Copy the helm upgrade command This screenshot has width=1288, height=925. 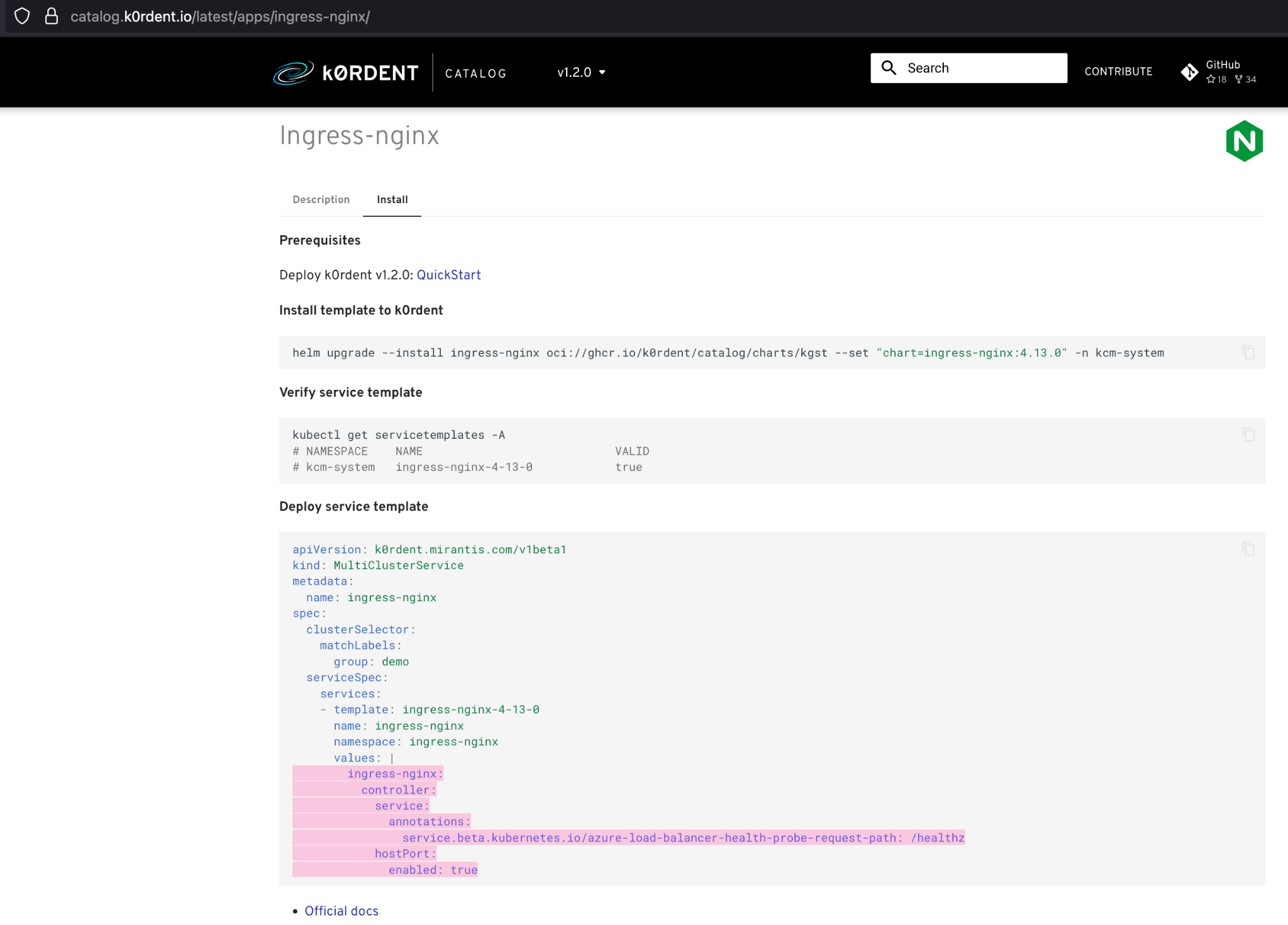[x=1248, y=353]
